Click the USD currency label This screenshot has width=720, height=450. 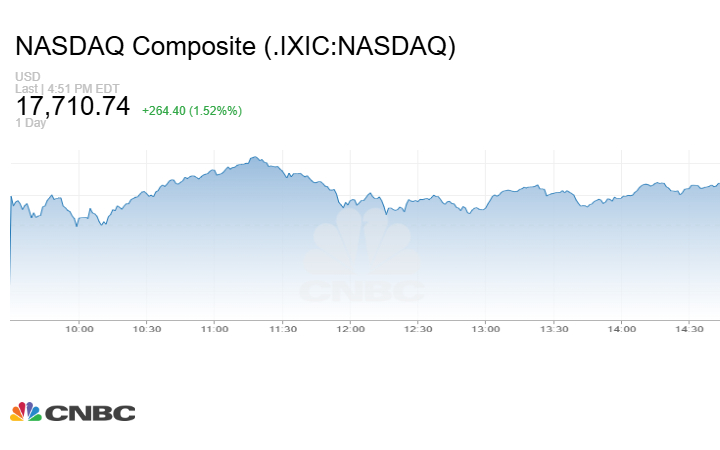pyautogui.click(x=27, y=77)
